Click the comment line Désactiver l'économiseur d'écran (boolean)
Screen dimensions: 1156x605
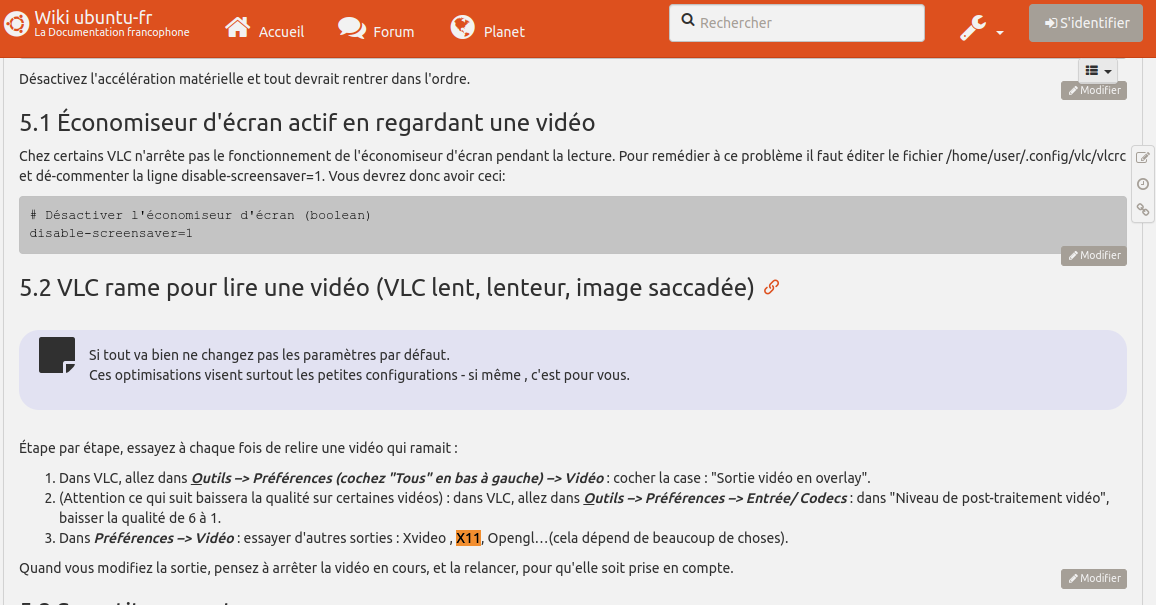click(200, 215)
